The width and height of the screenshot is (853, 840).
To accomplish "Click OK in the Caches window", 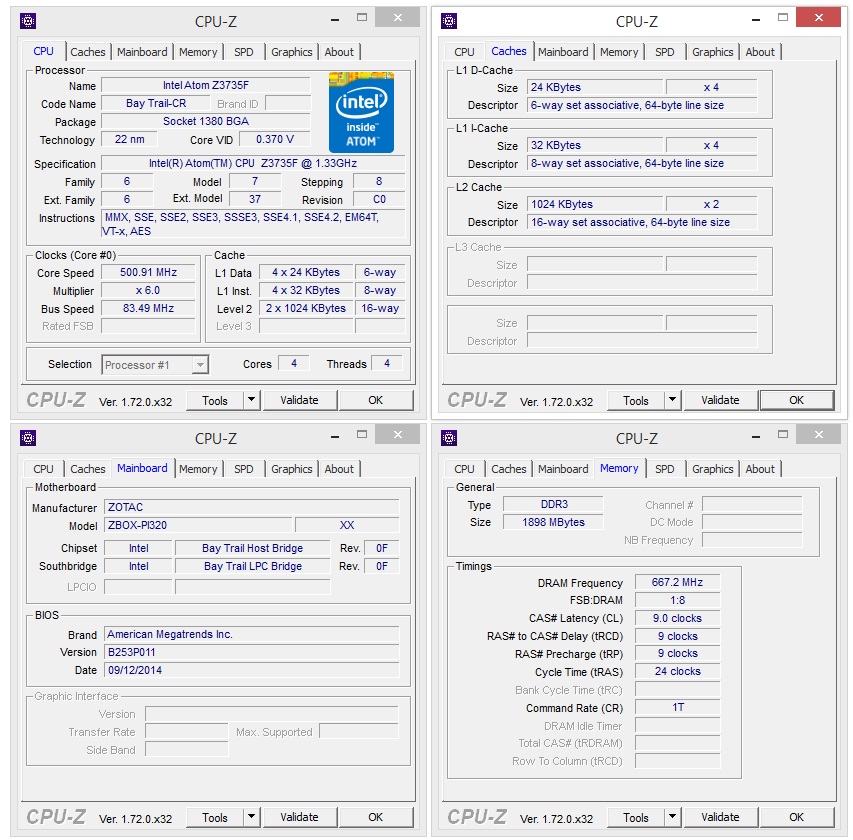I will coord(796,400).
